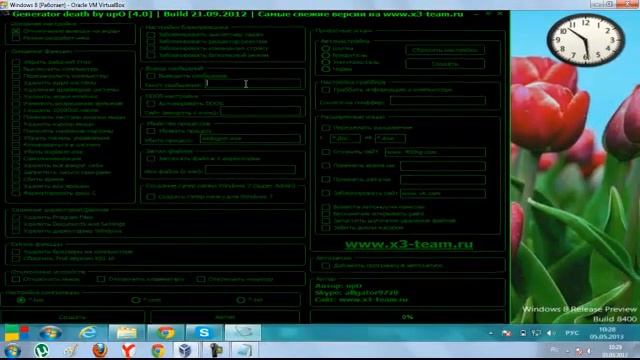Select the *.bat compile radio
Image resolution: width=640 pixels, height=360 pixels.
pyautogui.click(x=240, y=300)
